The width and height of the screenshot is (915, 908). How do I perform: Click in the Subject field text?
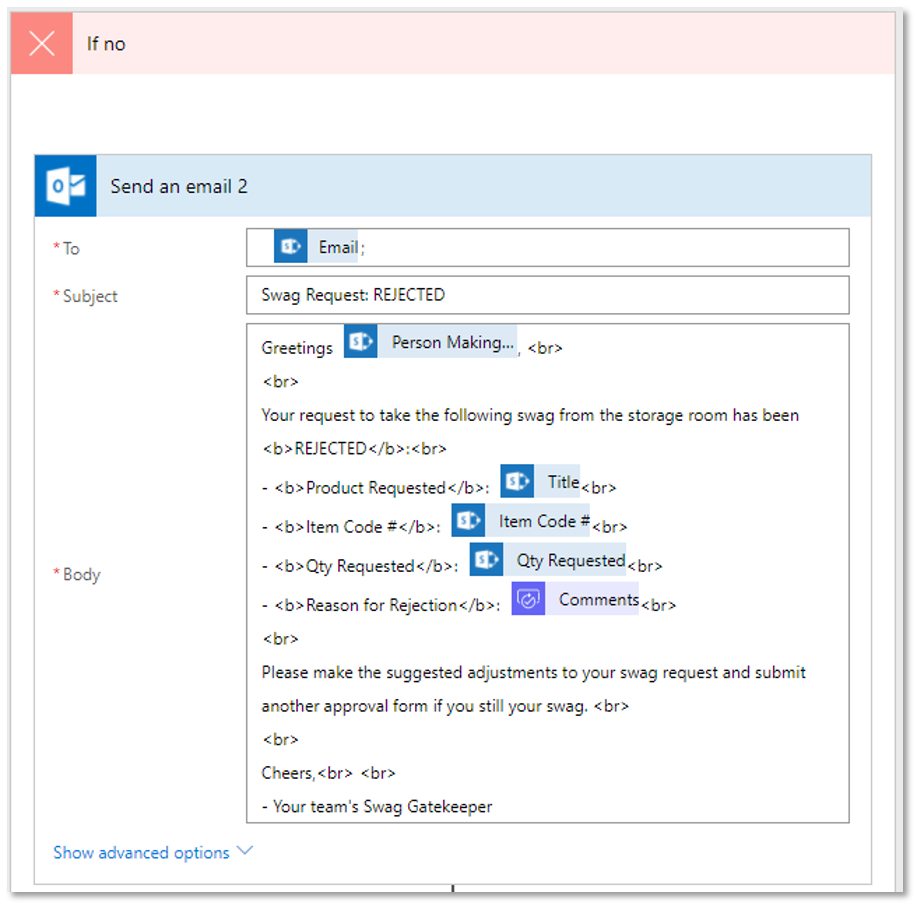coord(353,295)
